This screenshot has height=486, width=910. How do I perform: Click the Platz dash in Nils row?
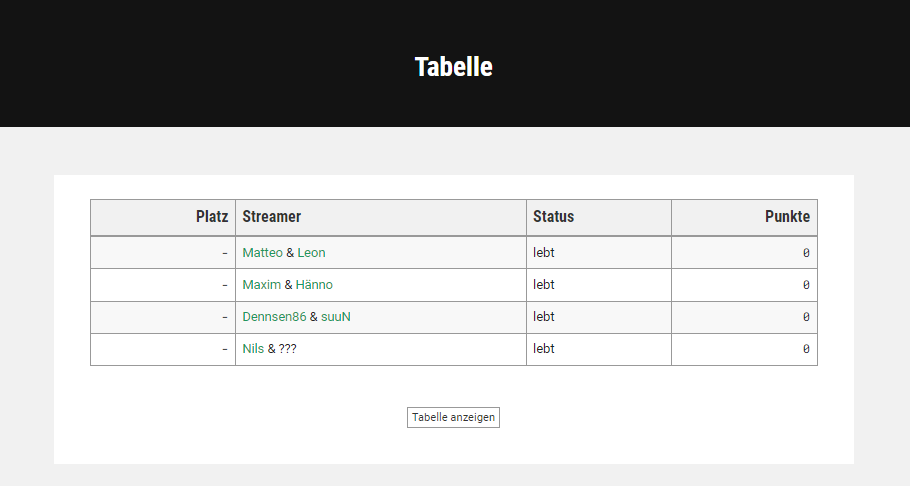[225, 349]
